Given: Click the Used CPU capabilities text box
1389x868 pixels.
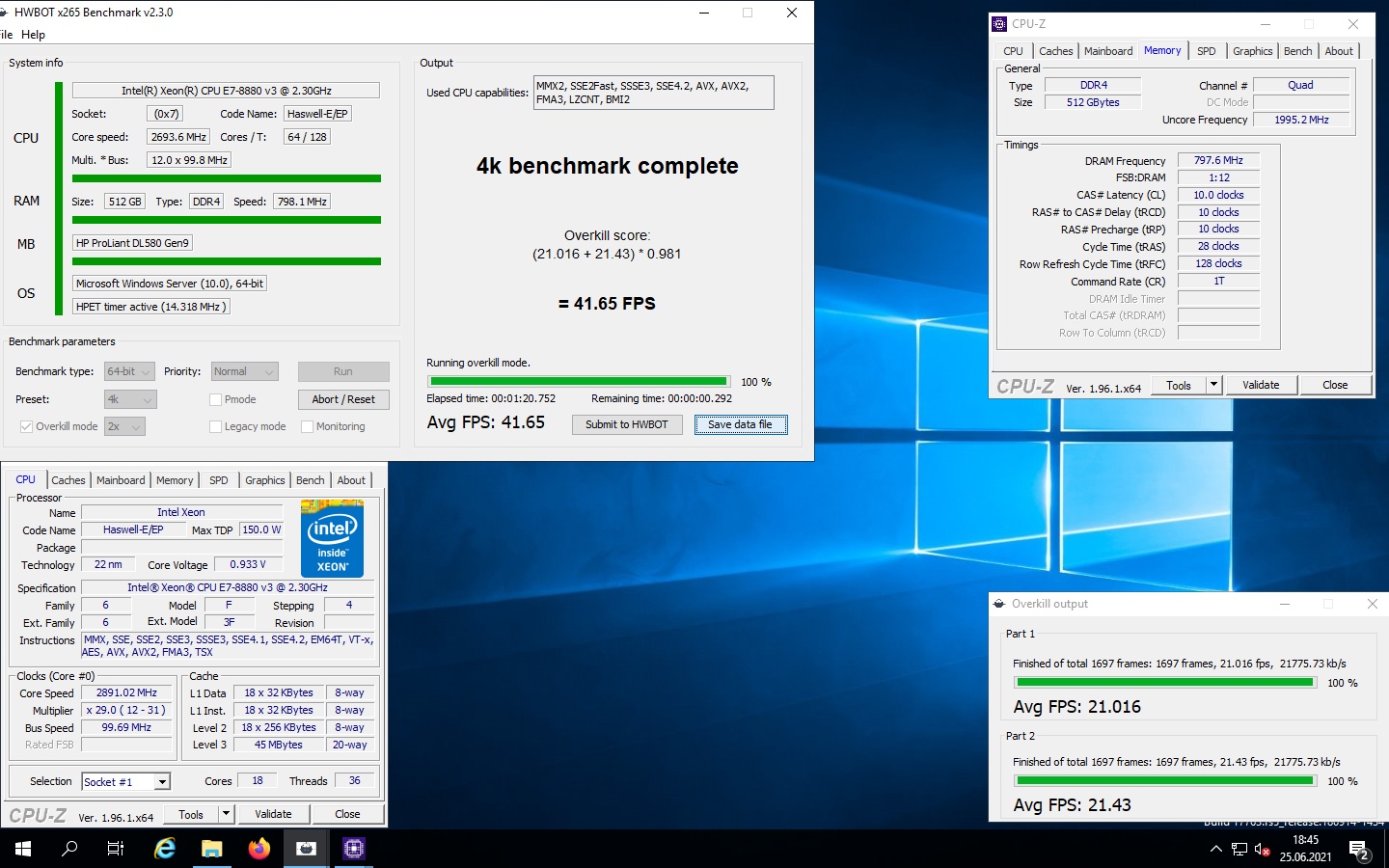Looking at the screenshot, I should pyautogui.click(x=654, y=93).
